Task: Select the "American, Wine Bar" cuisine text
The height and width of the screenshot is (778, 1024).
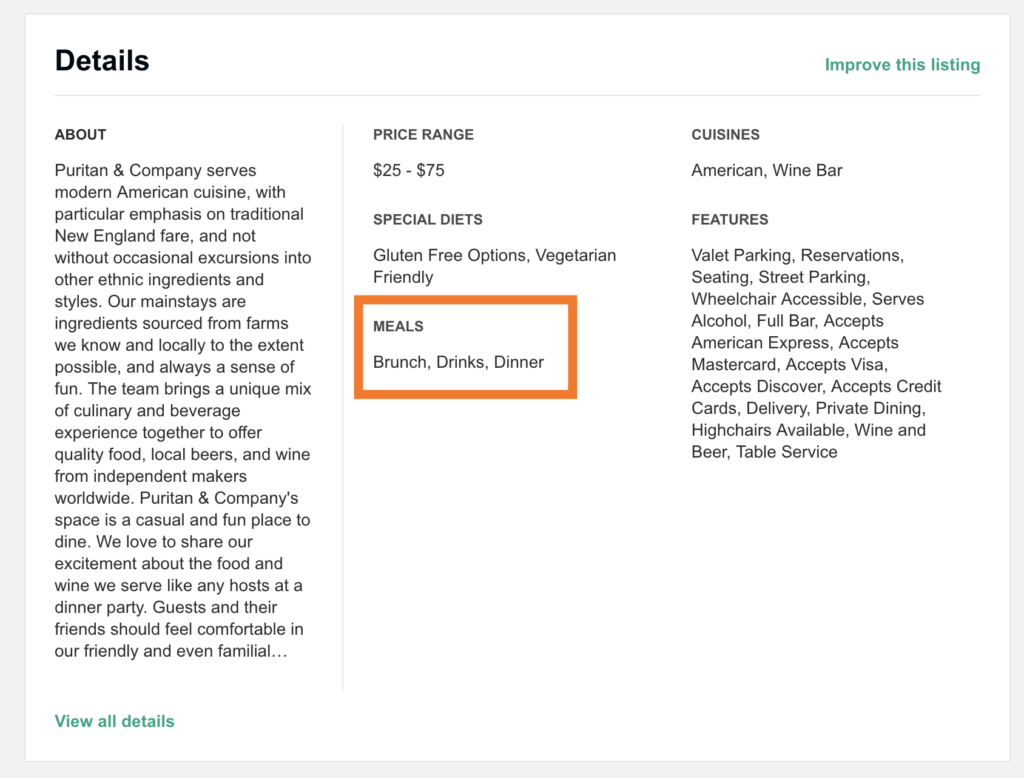Action: (x=766, y=170)
